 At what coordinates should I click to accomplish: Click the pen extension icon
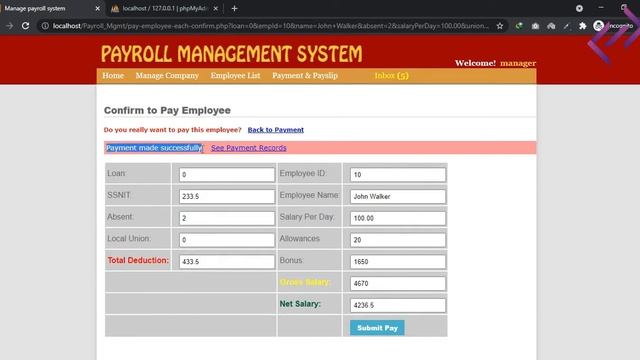(x=566, y=26)
